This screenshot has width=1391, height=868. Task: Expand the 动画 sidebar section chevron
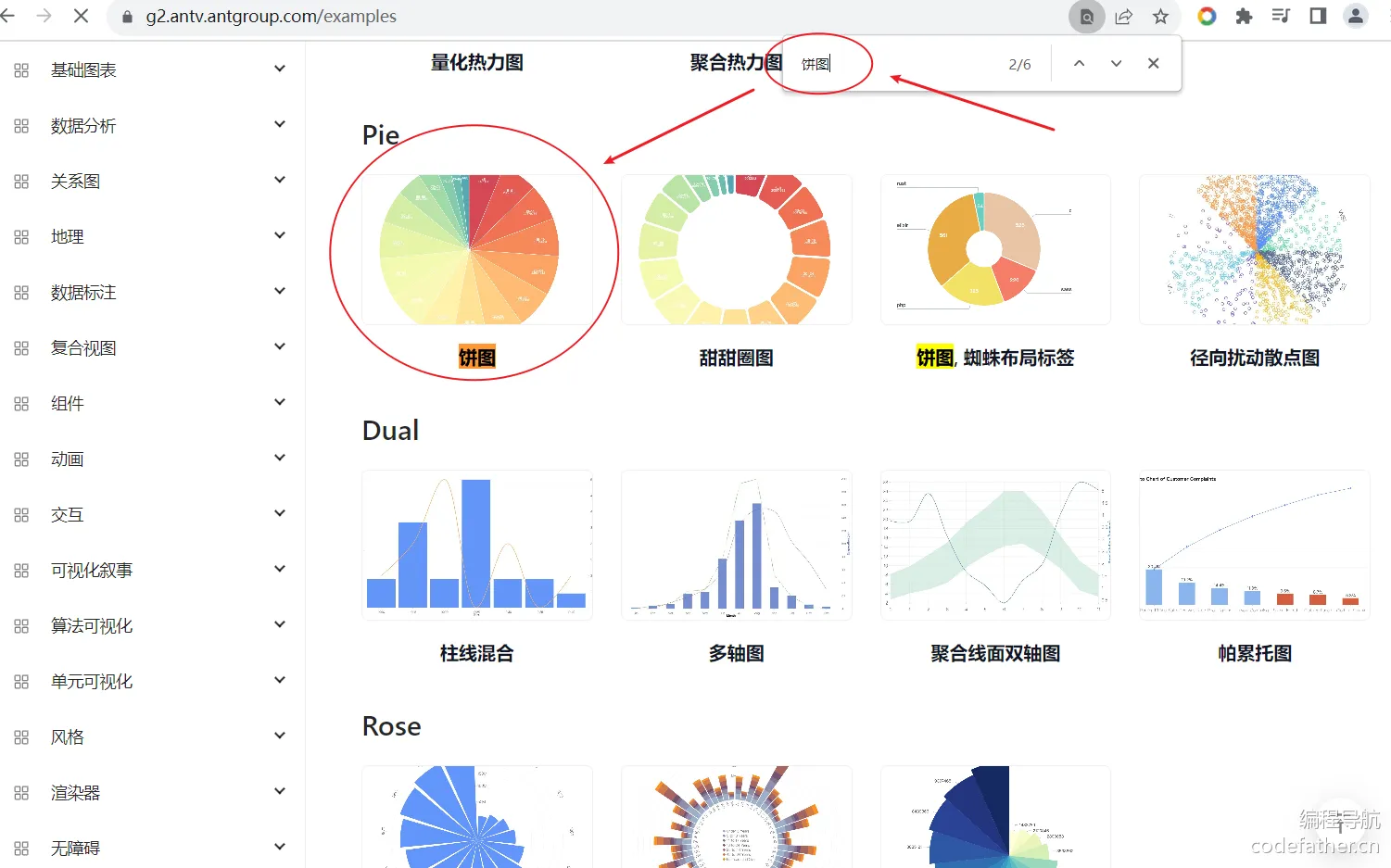pyautogui.click(x=280, y=458)
